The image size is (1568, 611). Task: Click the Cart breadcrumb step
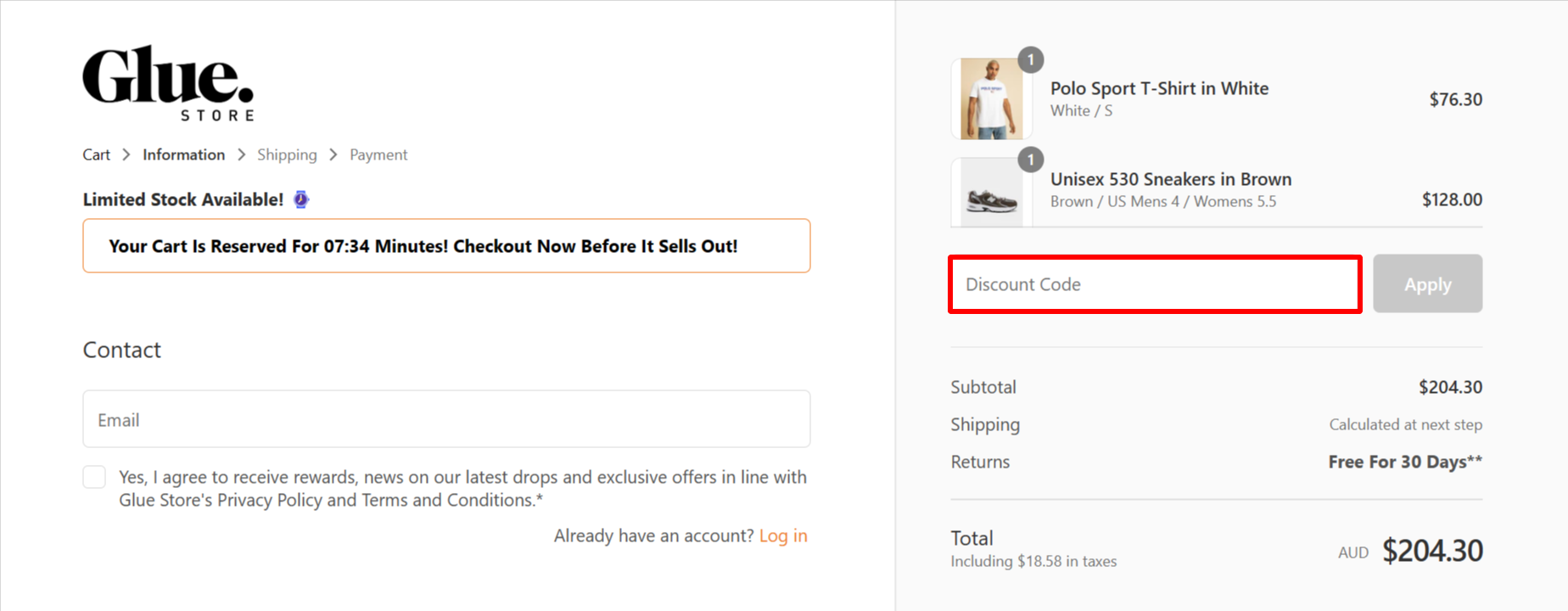click(95, 154)
